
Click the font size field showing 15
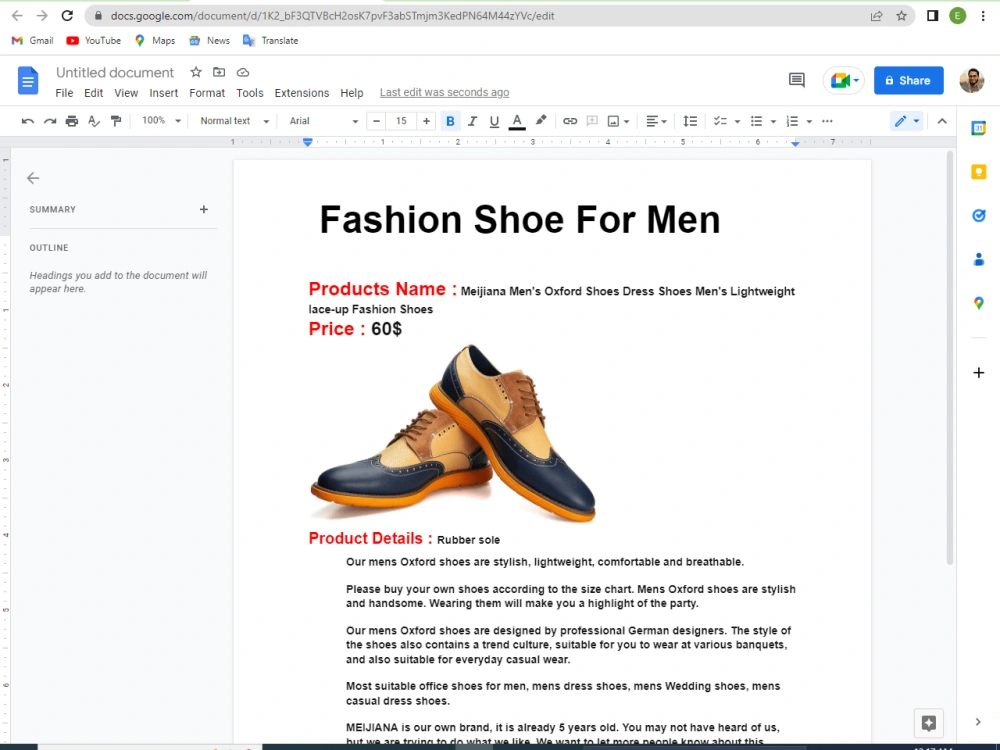tap(401, 121)
